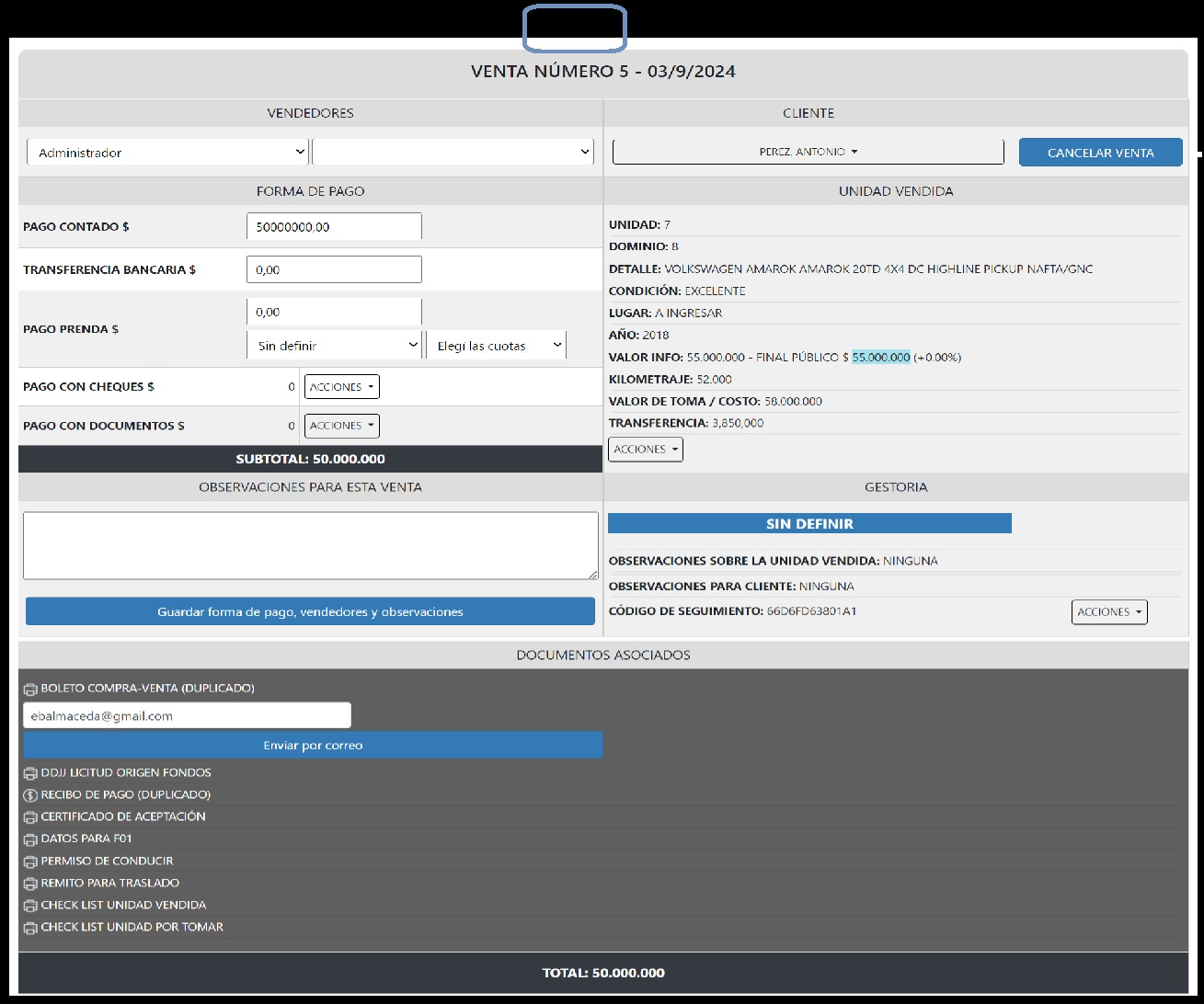Open the PEREZ, ANTONIO client dropdown
The height and width of the screenshot is (1004, 1204).
(808, 152)
